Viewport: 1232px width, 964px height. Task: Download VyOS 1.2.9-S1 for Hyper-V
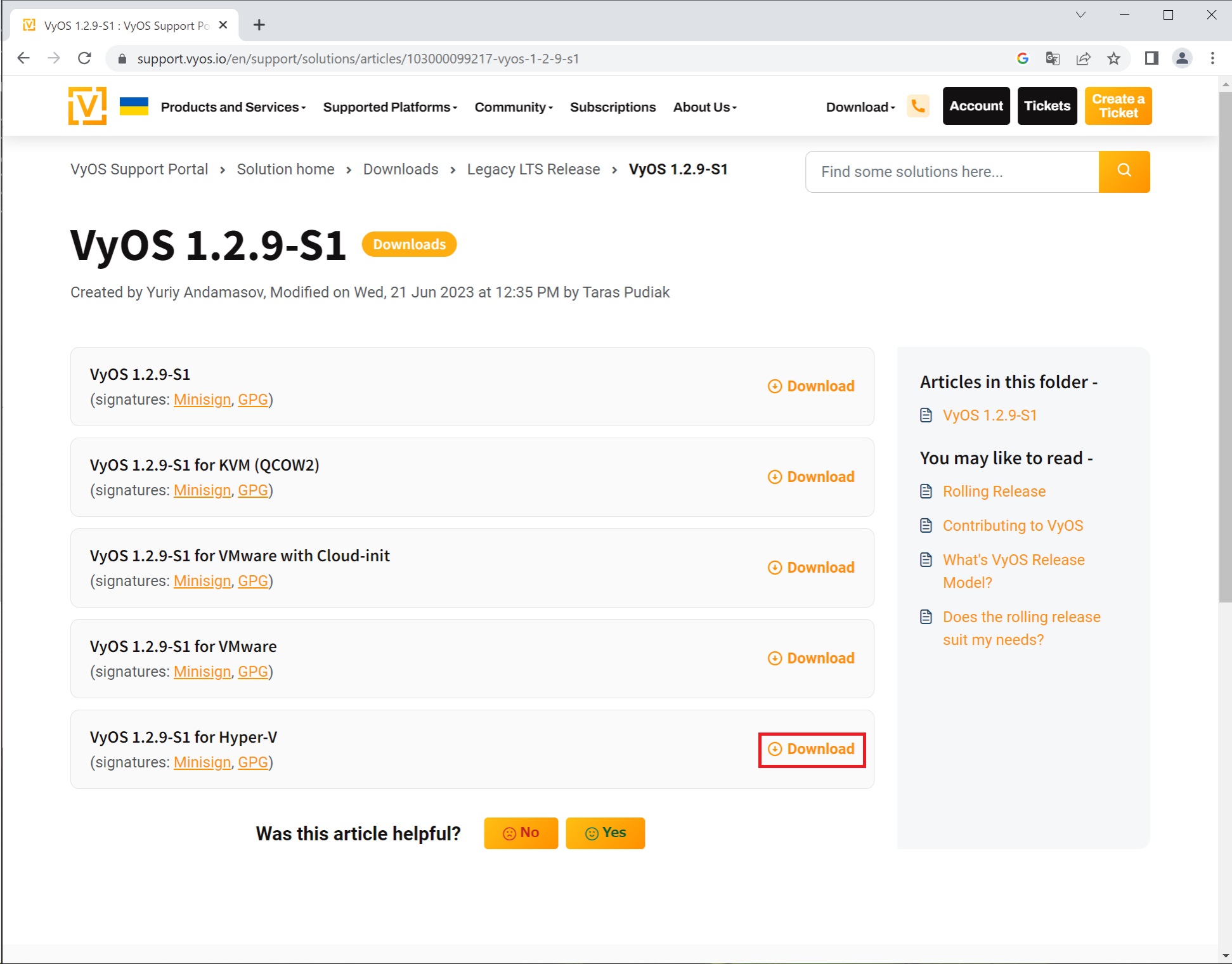[811, 748]
